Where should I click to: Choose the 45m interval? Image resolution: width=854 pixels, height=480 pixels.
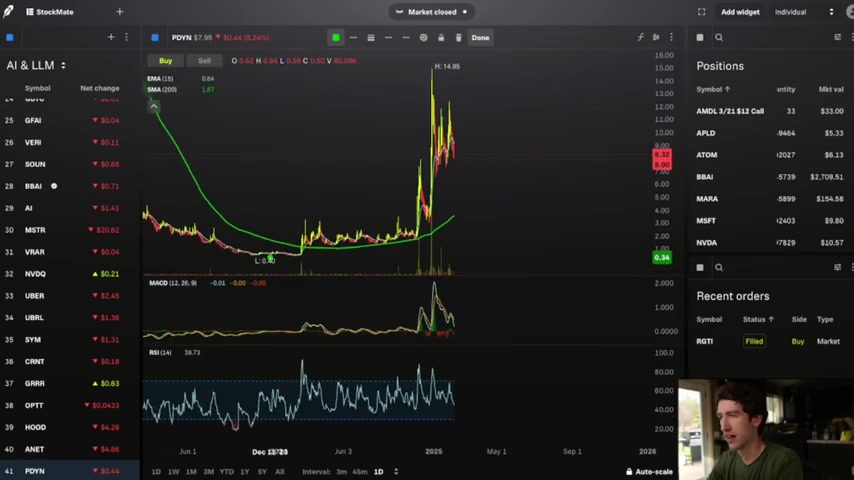(x=359, y=471)
